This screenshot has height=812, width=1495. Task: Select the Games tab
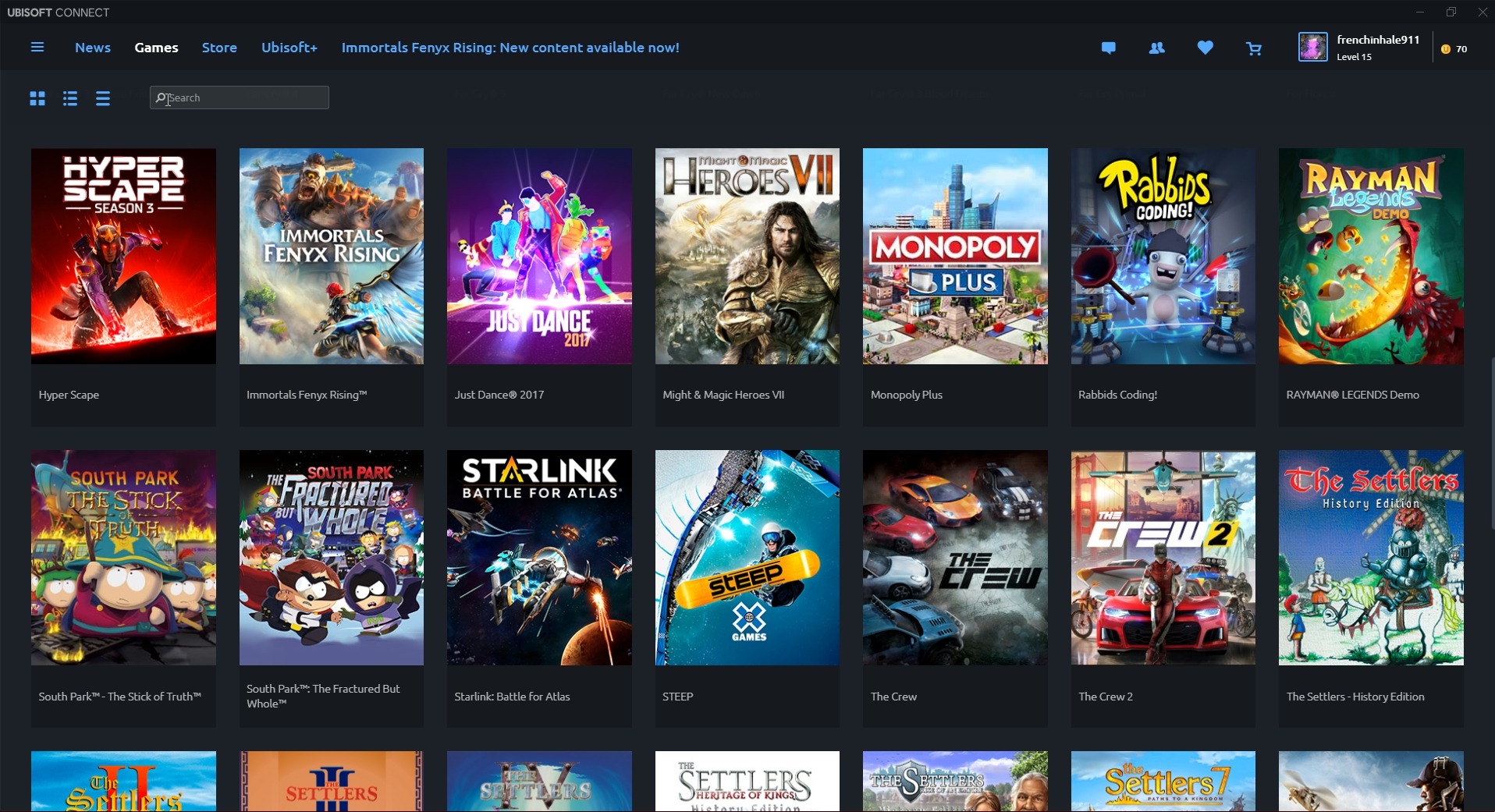click(156, 48)
